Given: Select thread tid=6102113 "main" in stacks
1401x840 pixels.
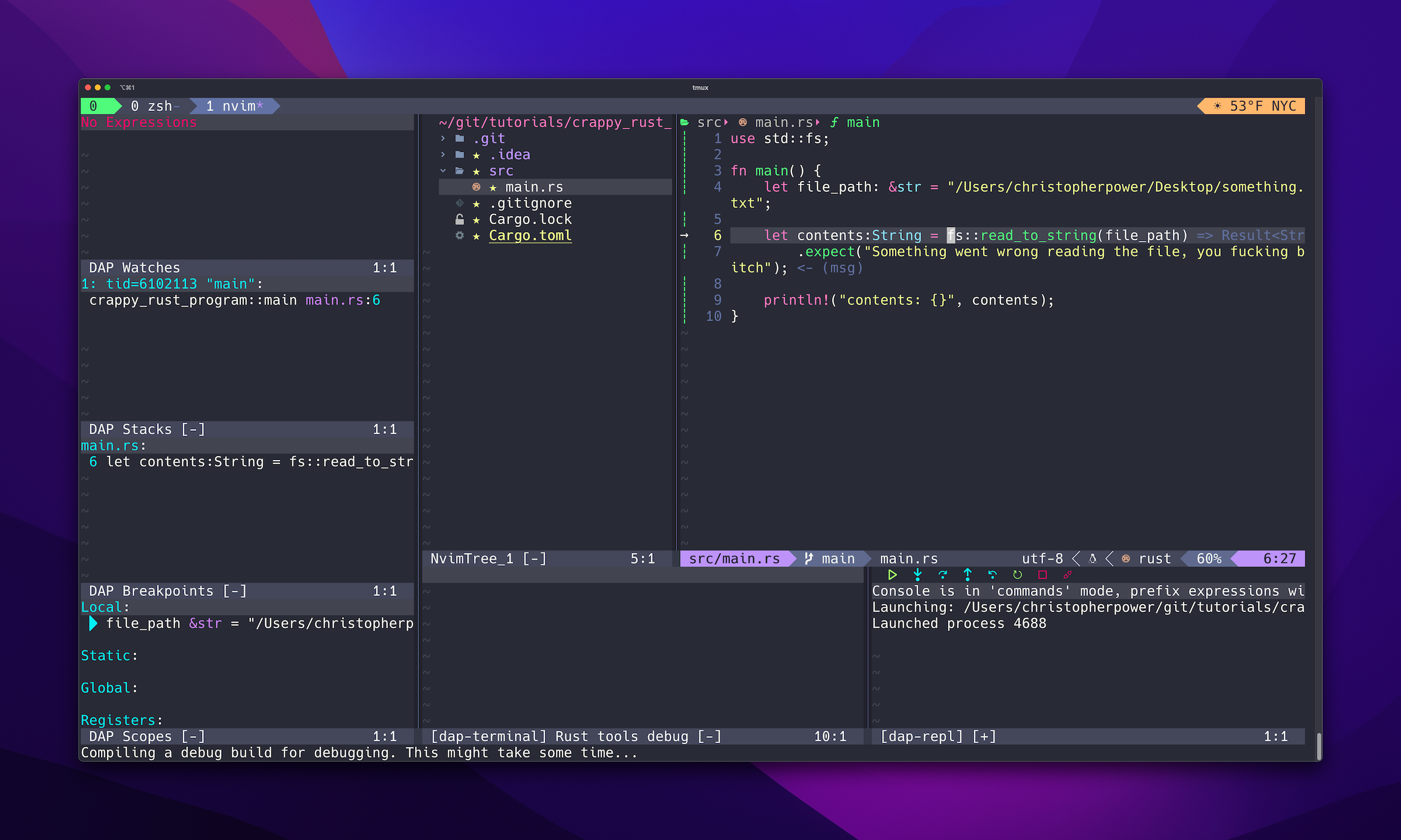Looking at the screenshot, I should tap(172, 284).
